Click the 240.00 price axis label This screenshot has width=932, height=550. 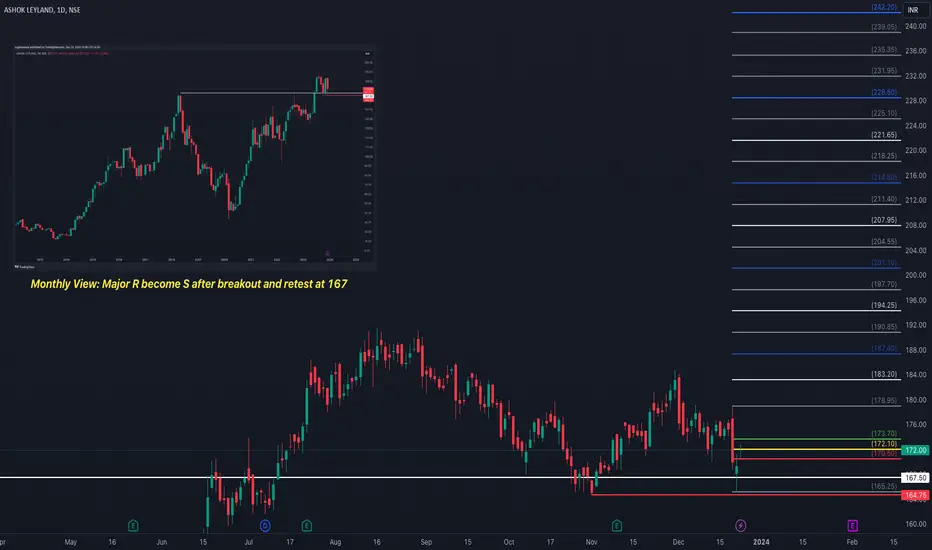tap(915, 26)
